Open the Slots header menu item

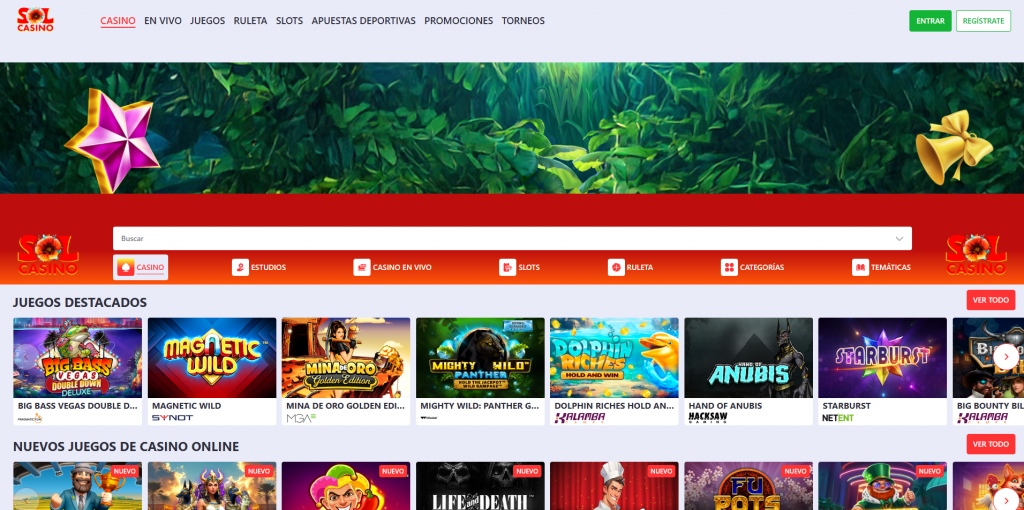click(x=289, y=21)
